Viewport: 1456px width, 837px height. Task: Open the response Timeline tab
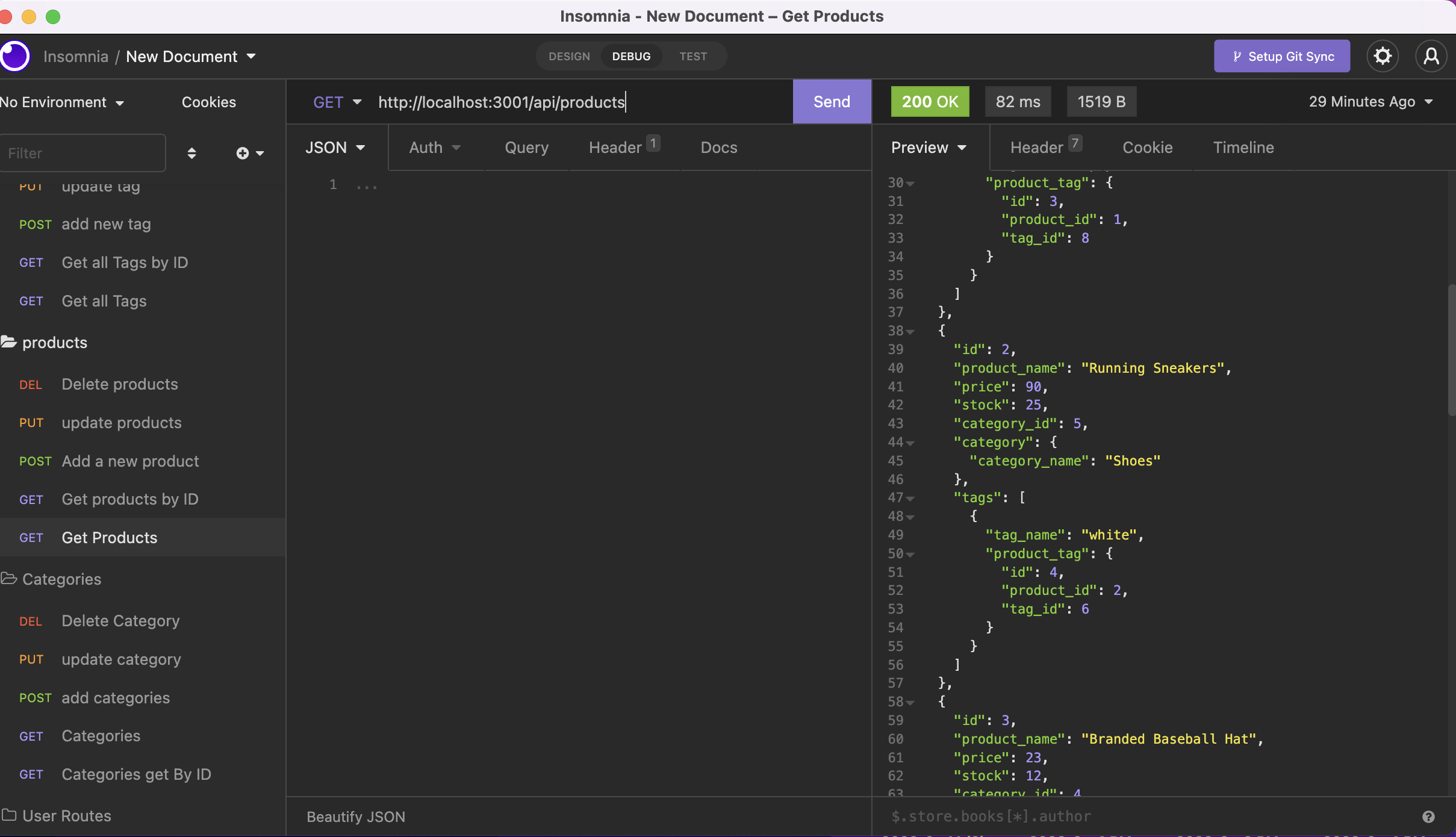coord(1243,148)
